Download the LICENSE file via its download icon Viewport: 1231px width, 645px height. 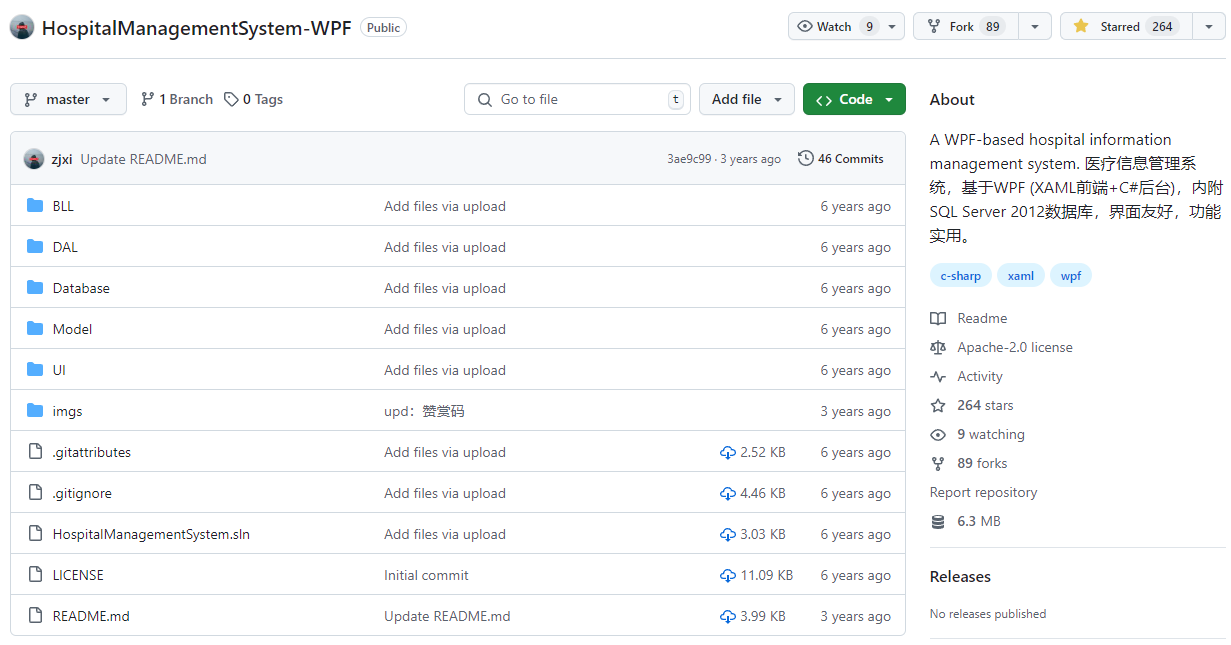pyautogui.click(x=727, y=574)
